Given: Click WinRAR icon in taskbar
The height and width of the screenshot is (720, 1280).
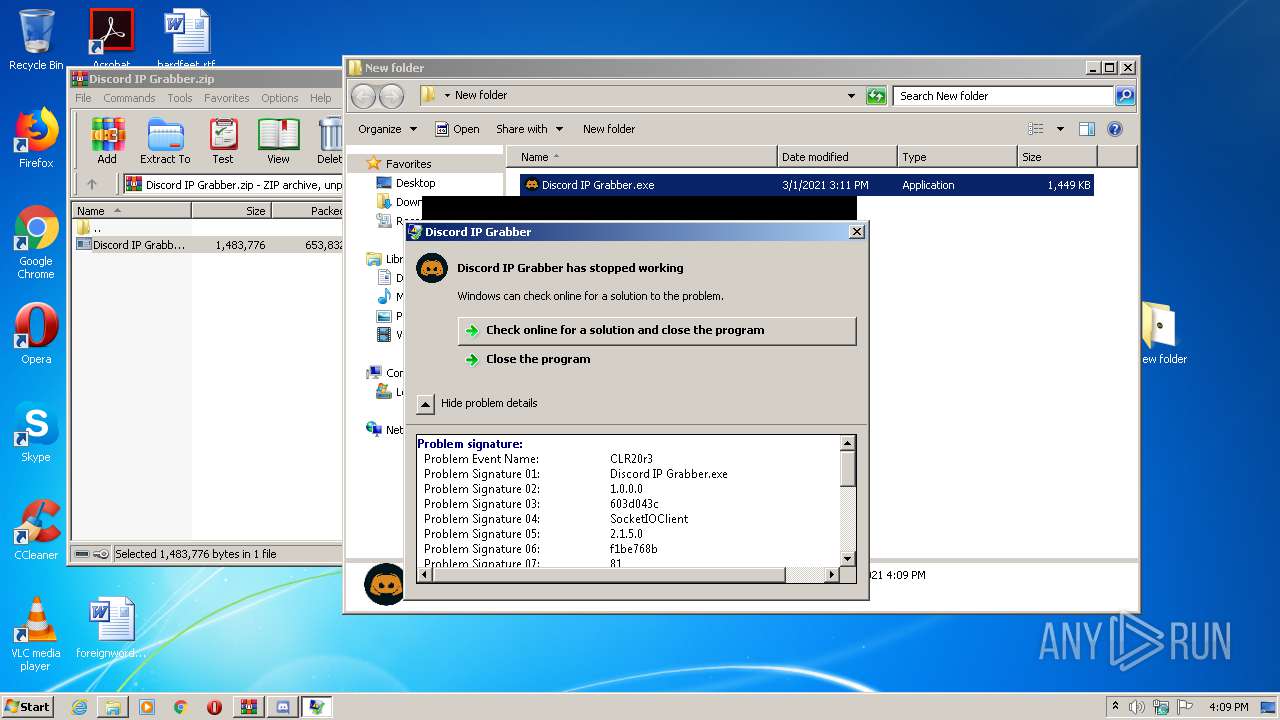Looking at the screenshot, I should 248,707.
